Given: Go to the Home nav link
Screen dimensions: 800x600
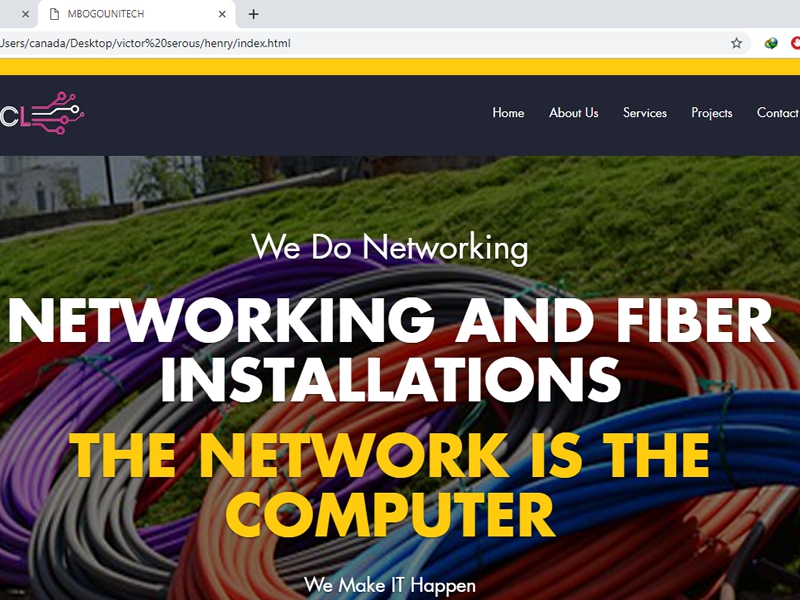Looking at the screenshot, I should pos(508,113).
